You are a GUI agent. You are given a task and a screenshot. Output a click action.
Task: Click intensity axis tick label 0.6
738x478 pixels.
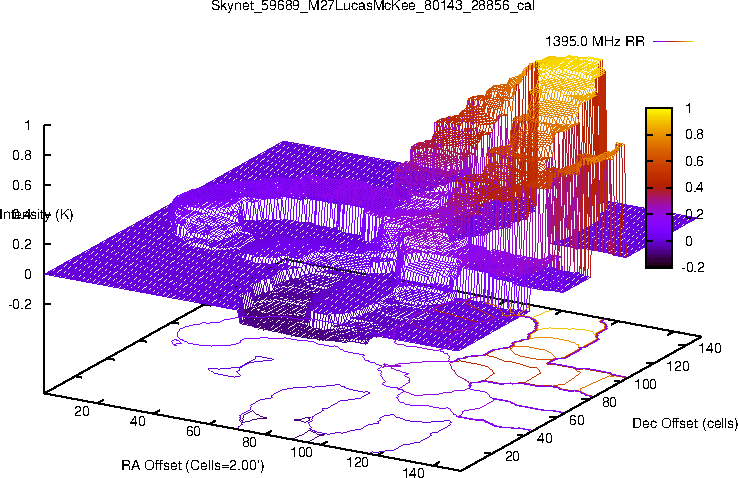[22, 185]
